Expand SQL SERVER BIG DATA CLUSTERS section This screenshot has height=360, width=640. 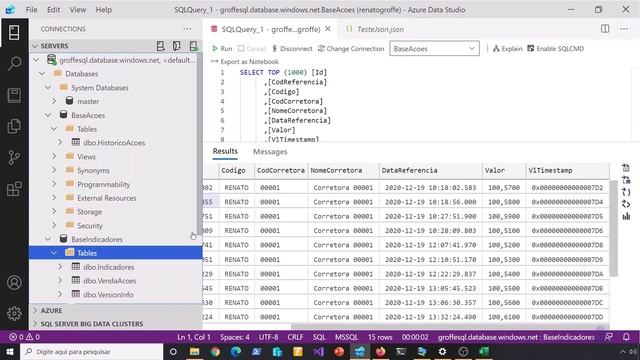point(35,324)
